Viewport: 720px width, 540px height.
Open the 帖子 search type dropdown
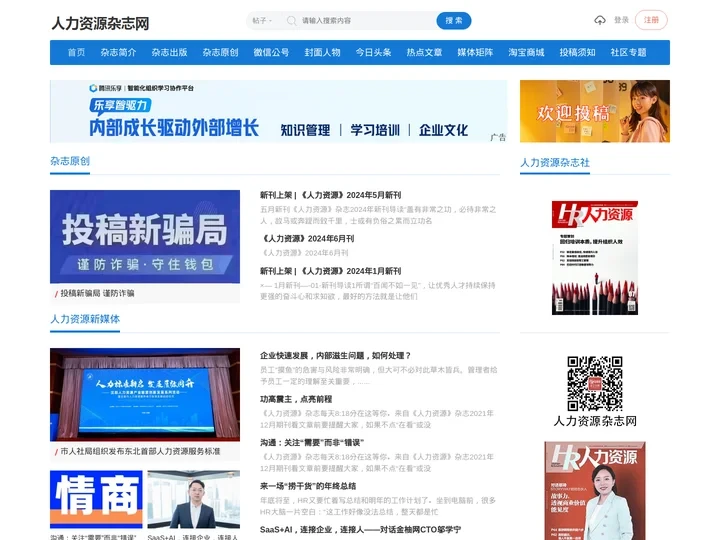262,21
